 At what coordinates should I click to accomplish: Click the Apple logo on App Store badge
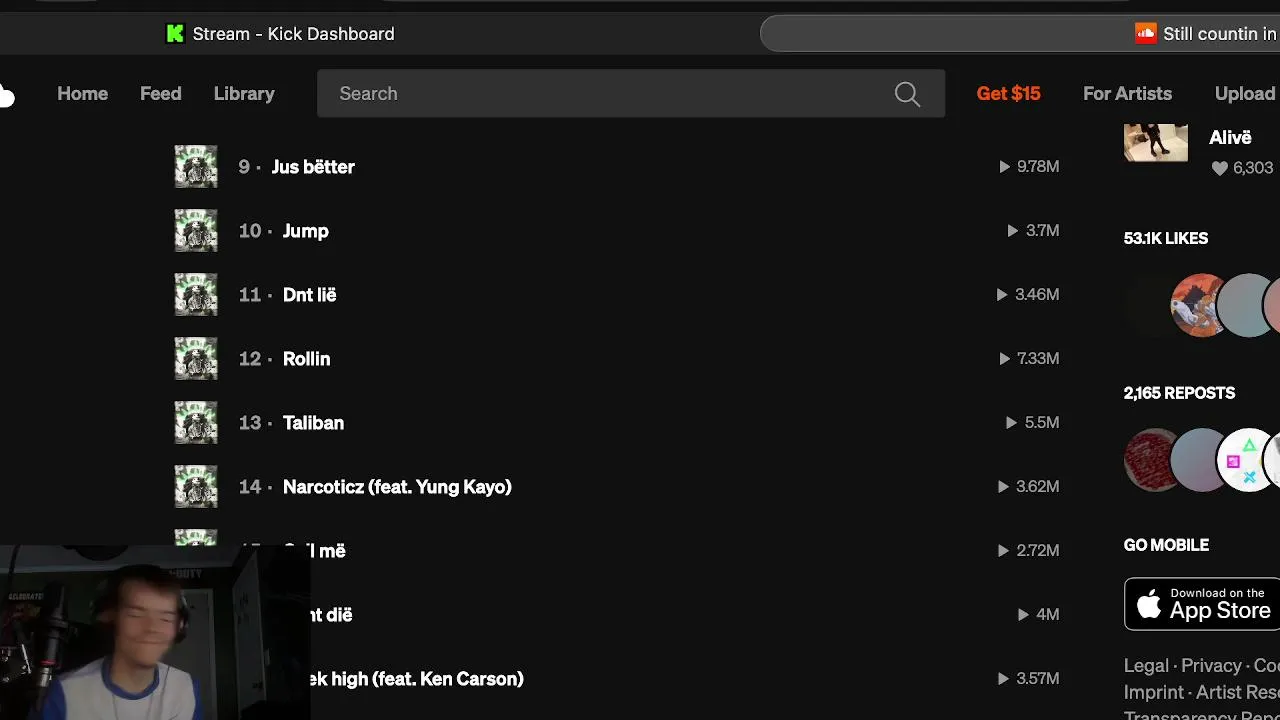point(1150,604)
